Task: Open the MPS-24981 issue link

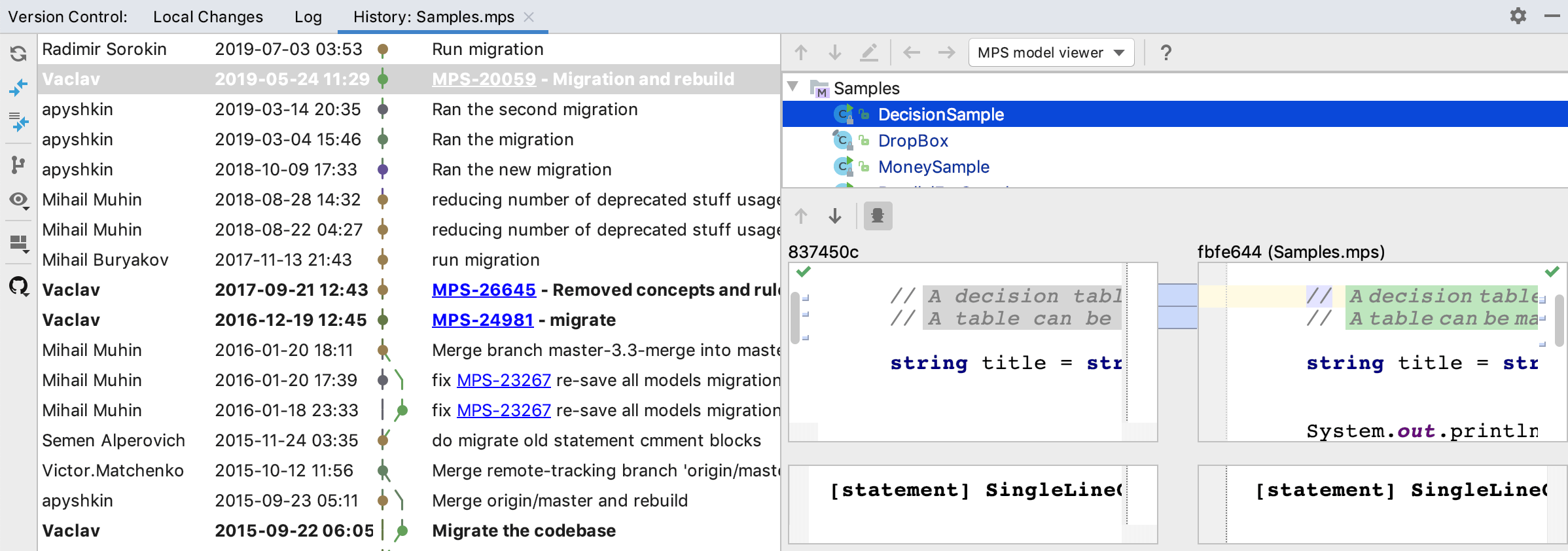Action: [x=482, y=320]
